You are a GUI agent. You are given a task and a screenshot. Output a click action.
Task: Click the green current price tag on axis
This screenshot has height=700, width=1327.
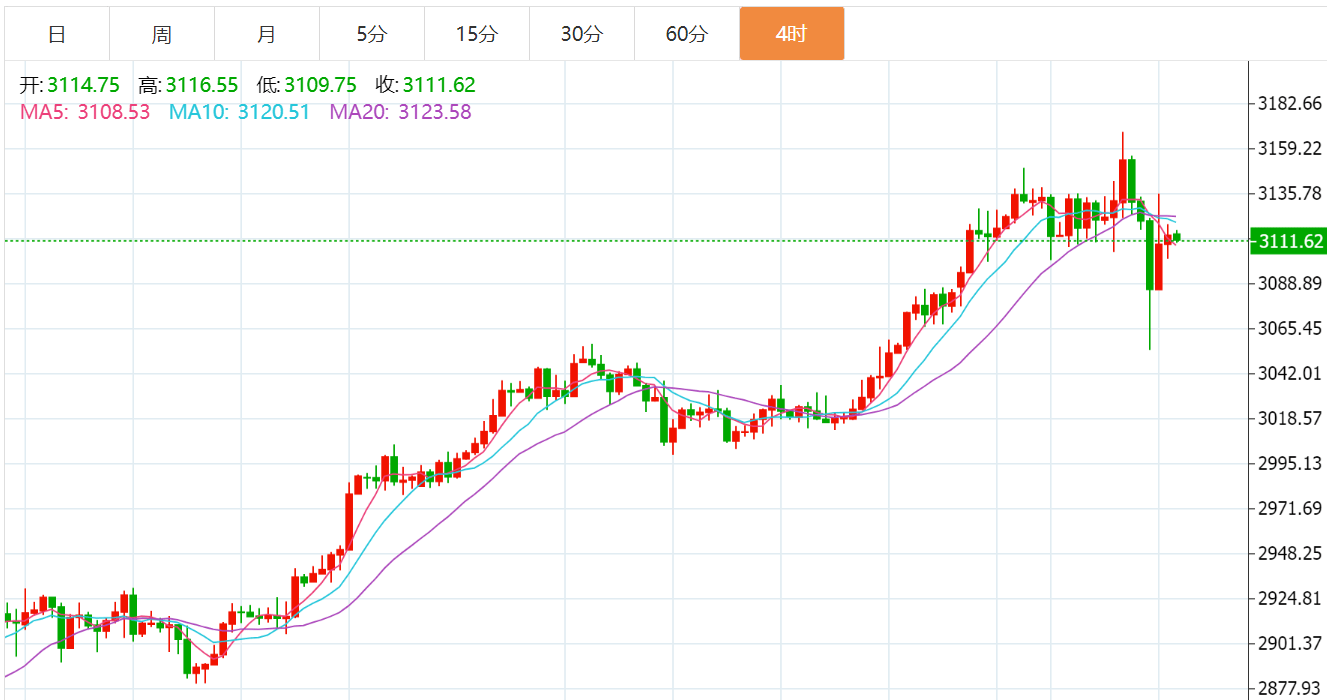1288,241
